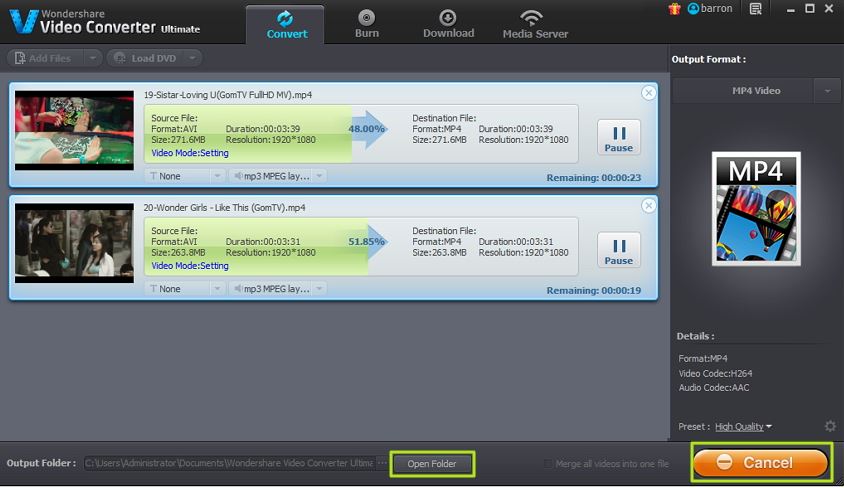Toggle Merge all videos into one file
The image size is (844, 488).
(606, 464)
